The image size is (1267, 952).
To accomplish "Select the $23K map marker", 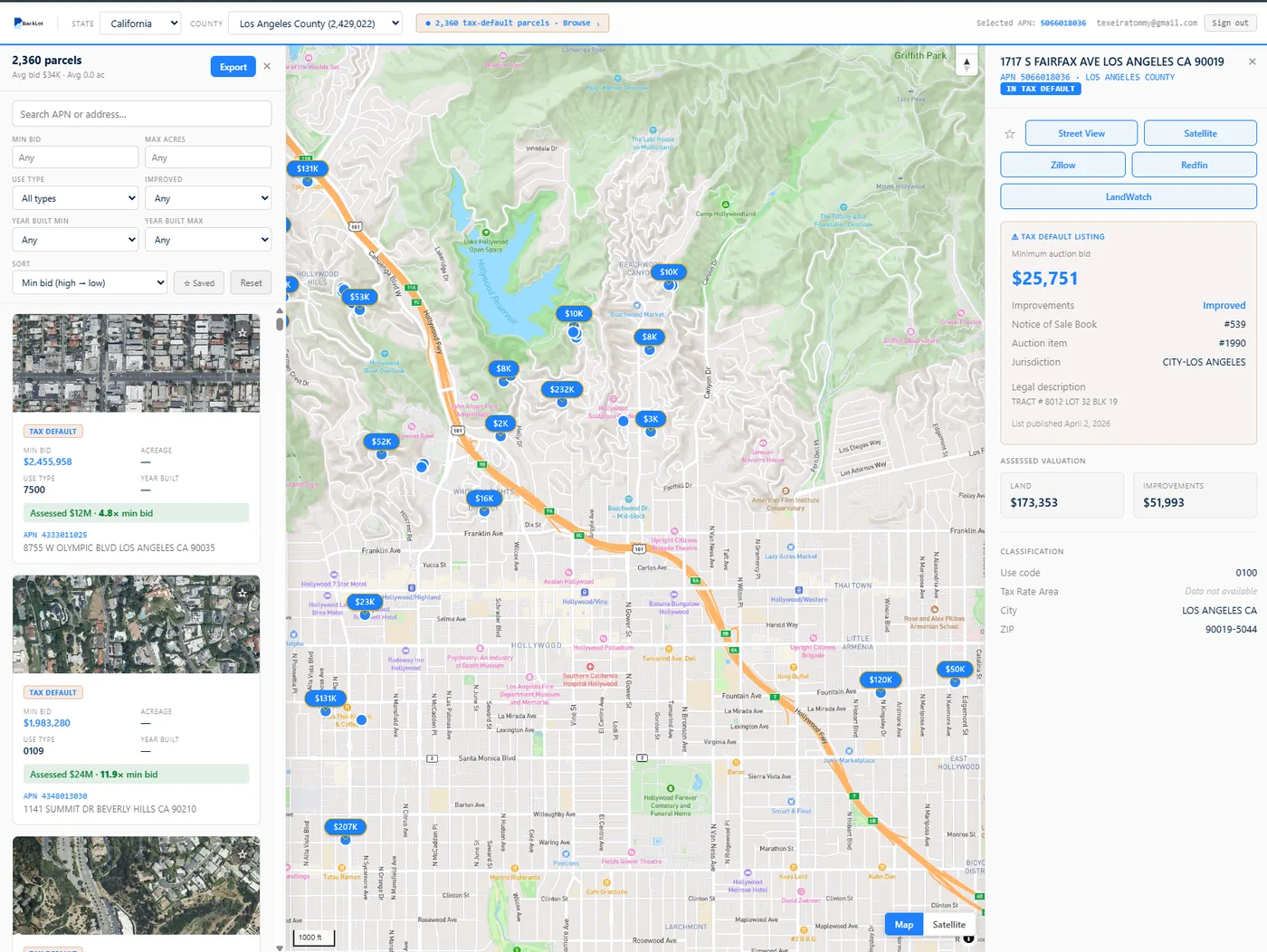I will point(365,601).
